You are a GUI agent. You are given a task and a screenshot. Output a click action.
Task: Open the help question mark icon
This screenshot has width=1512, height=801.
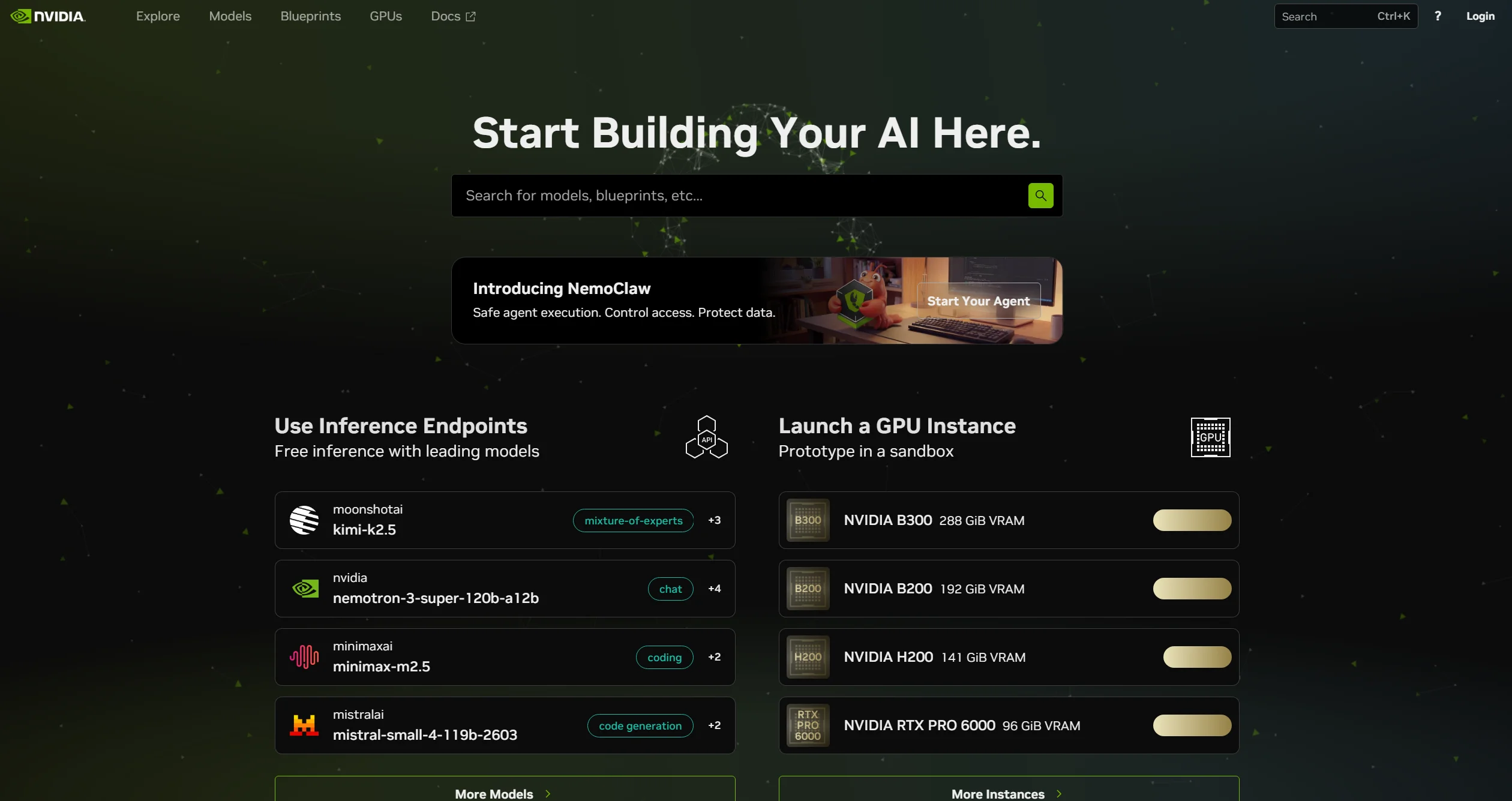1438,16
